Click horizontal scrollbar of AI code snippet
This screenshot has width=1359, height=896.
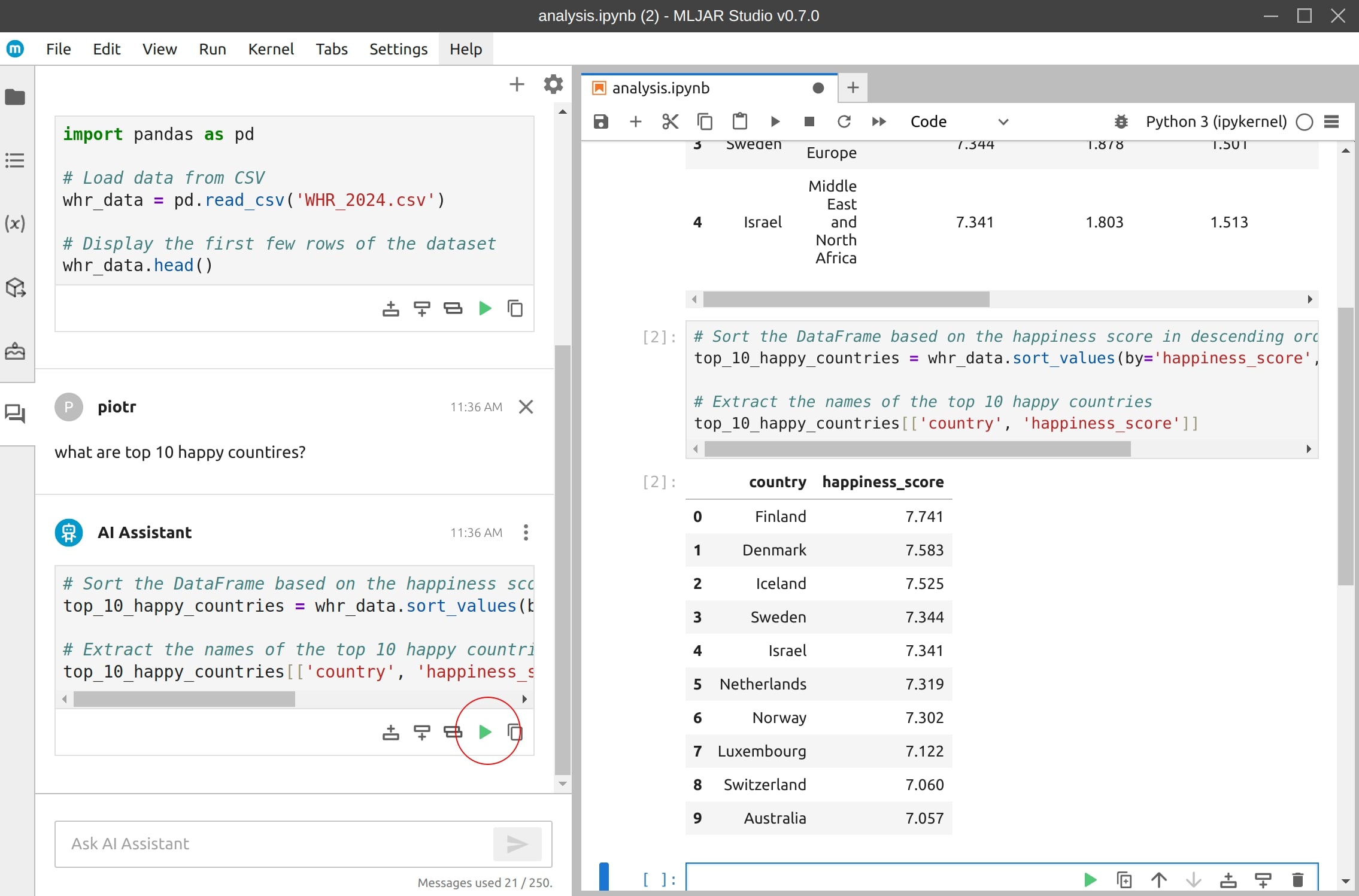click(184, 699)
